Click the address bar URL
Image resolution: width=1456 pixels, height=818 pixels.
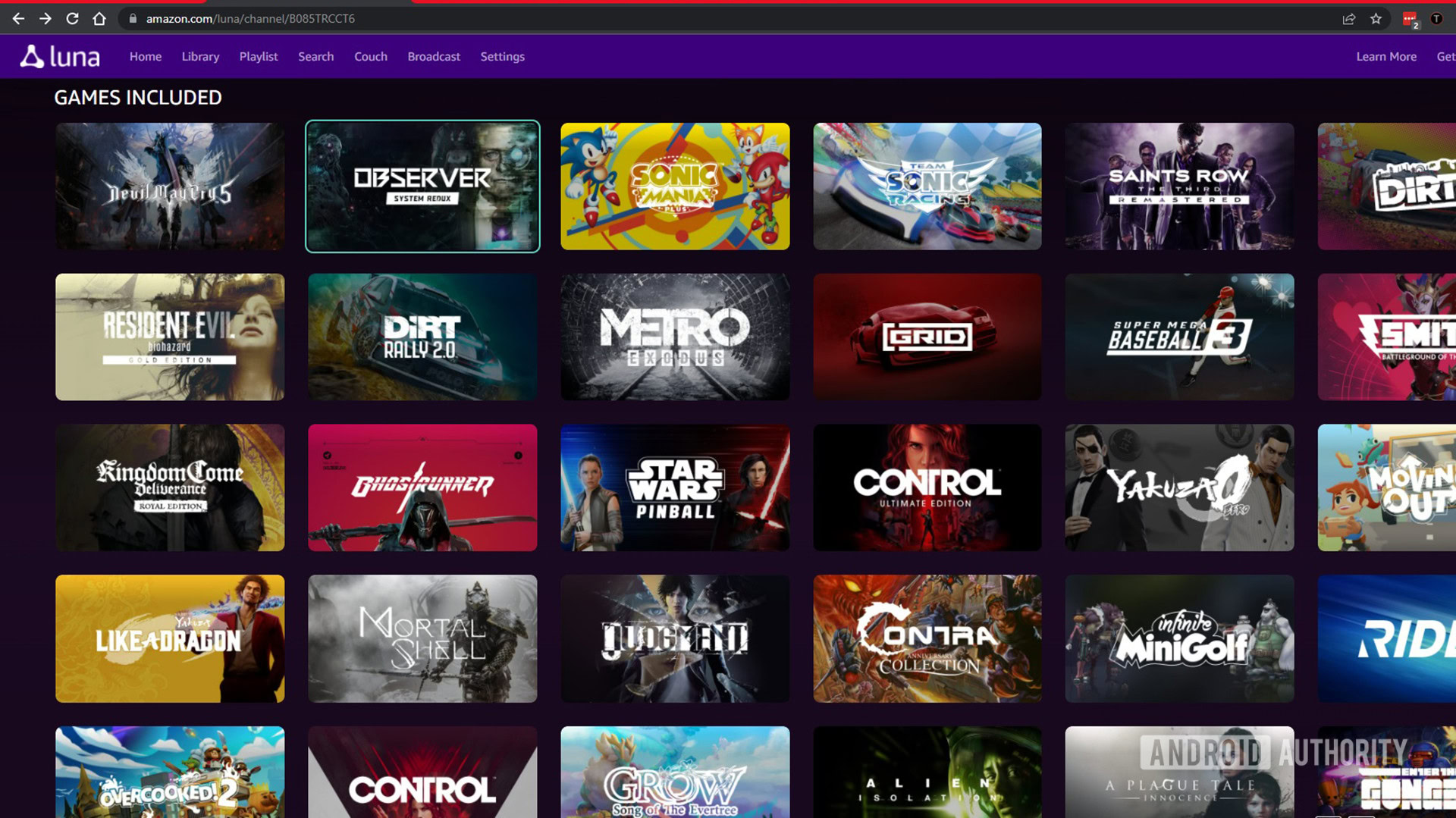(x=250, y=19)
